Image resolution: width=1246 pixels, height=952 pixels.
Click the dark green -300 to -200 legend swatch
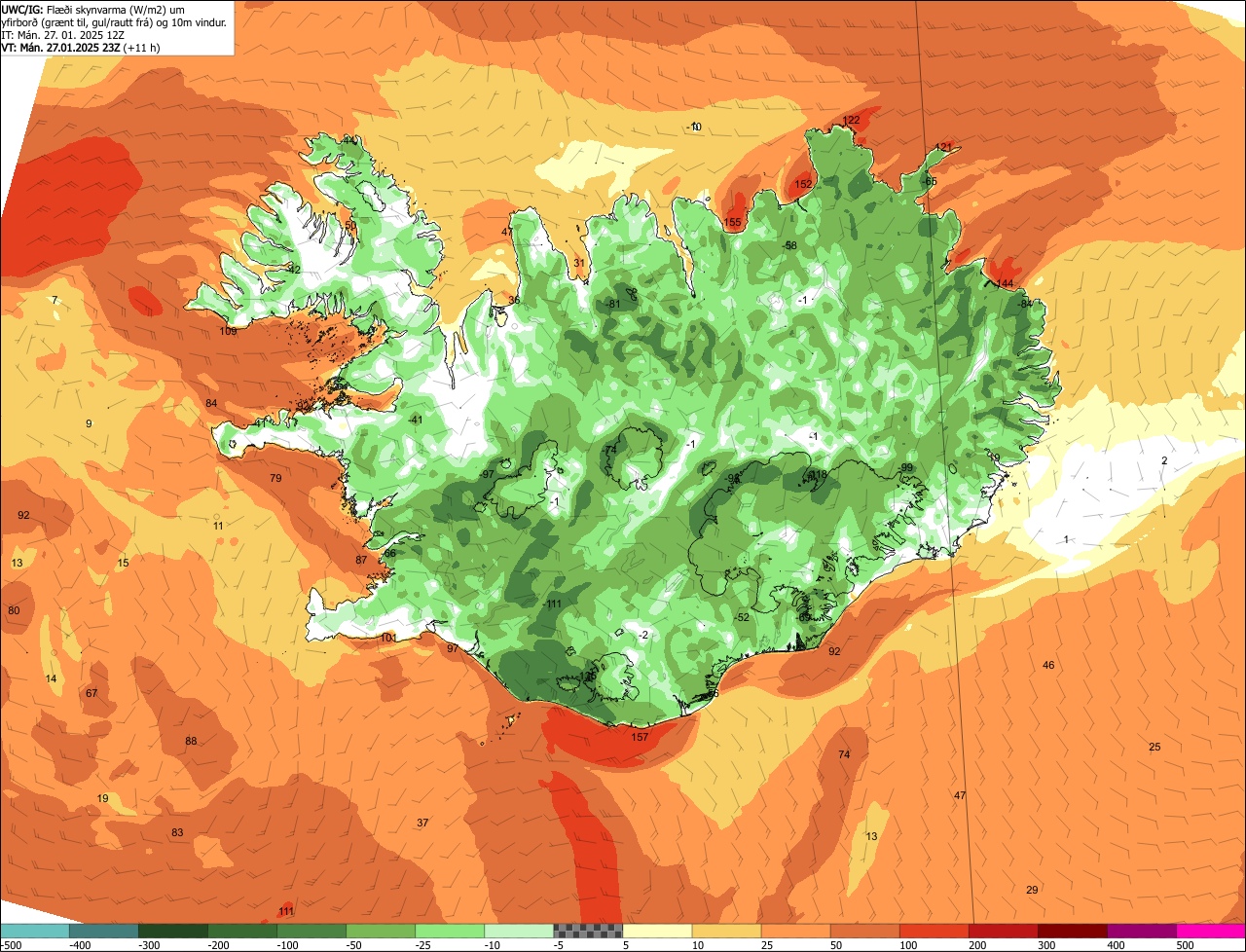(x=173, y=931)
